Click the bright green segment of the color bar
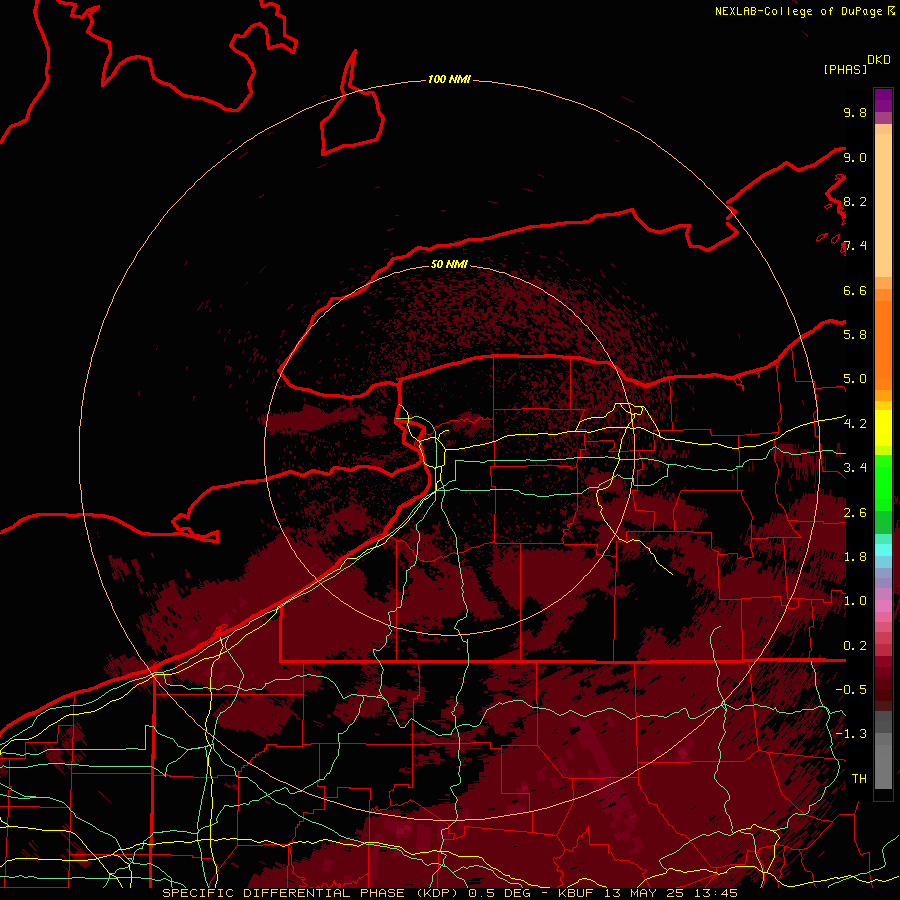 click(x=883, y=483)
